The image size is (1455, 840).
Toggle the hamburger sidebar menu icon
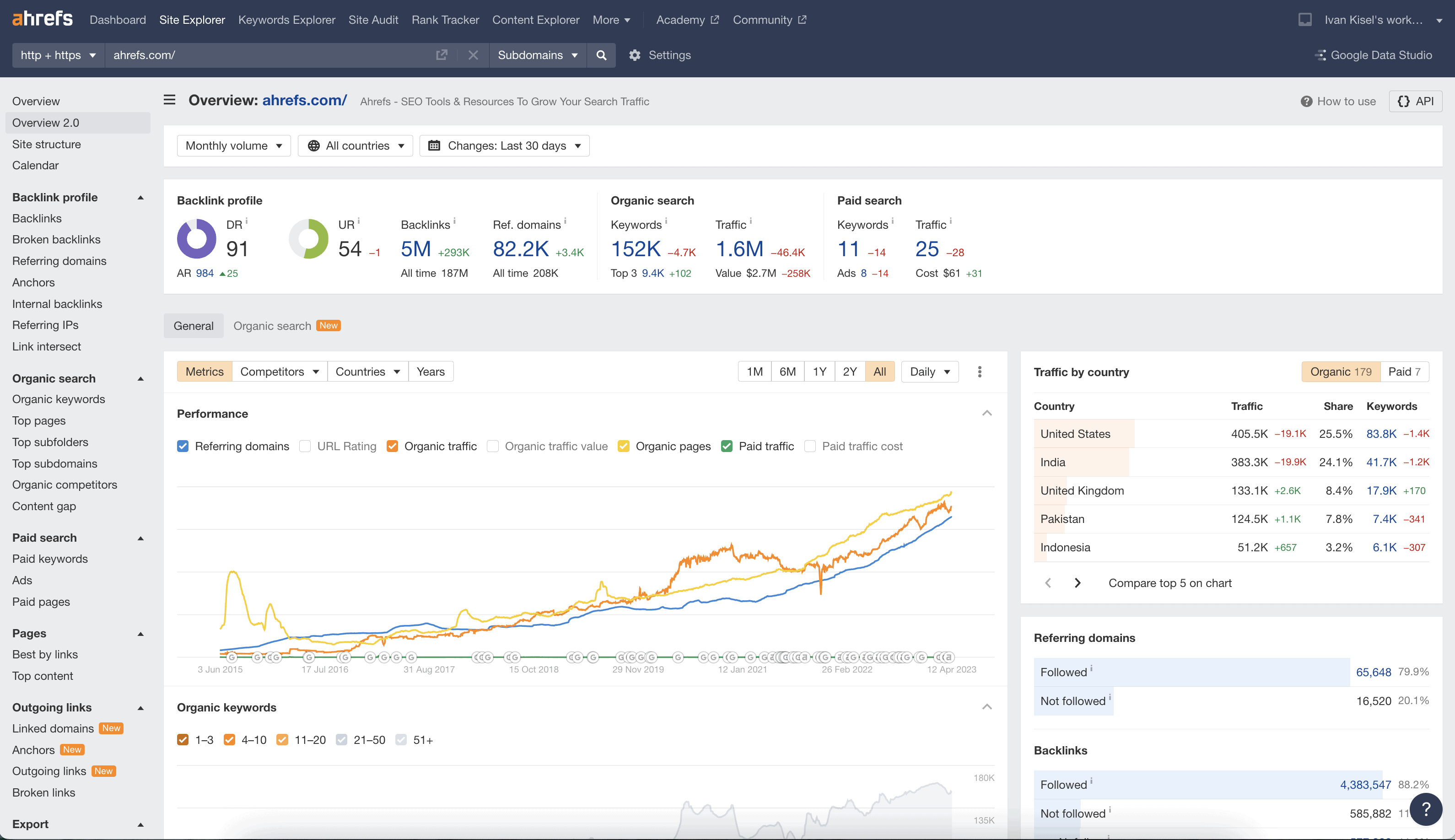169,100
